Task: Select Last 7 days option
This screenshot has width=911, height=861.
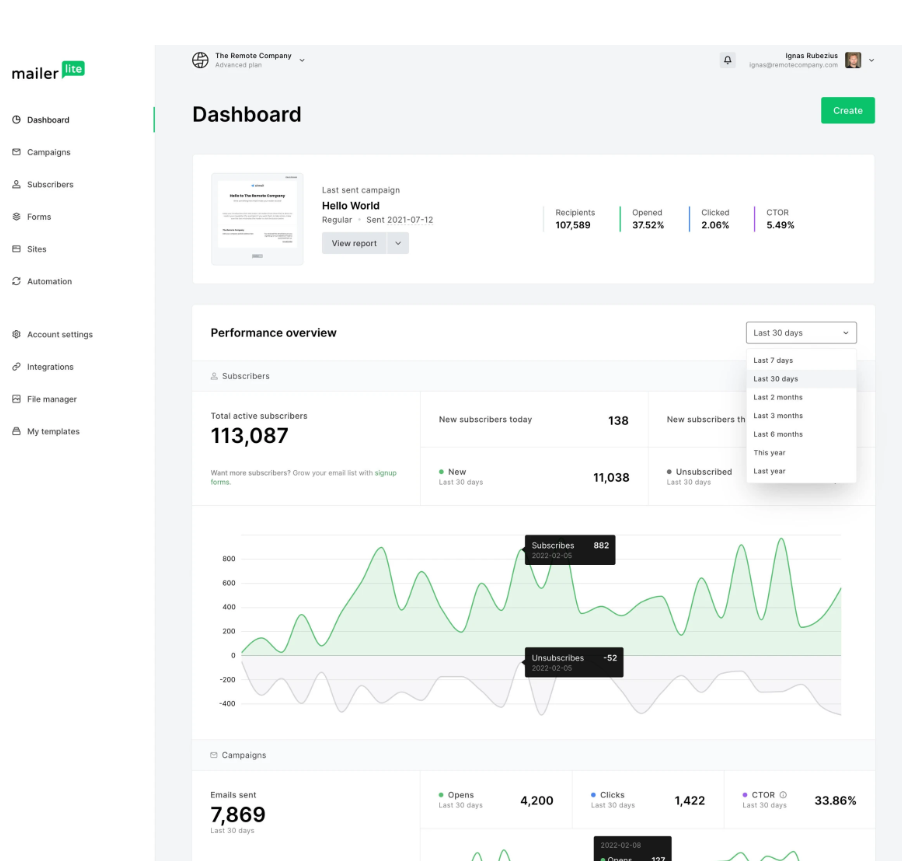Action: 801,360
